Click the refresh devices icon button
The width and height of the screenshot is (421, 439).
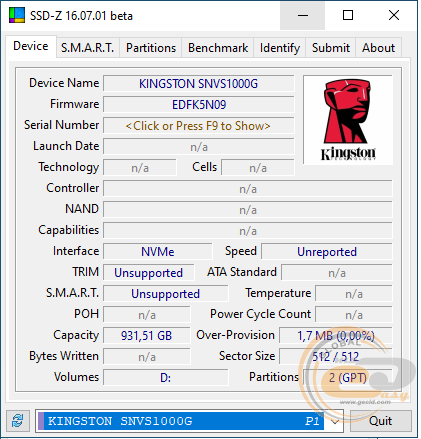(18, 421)
